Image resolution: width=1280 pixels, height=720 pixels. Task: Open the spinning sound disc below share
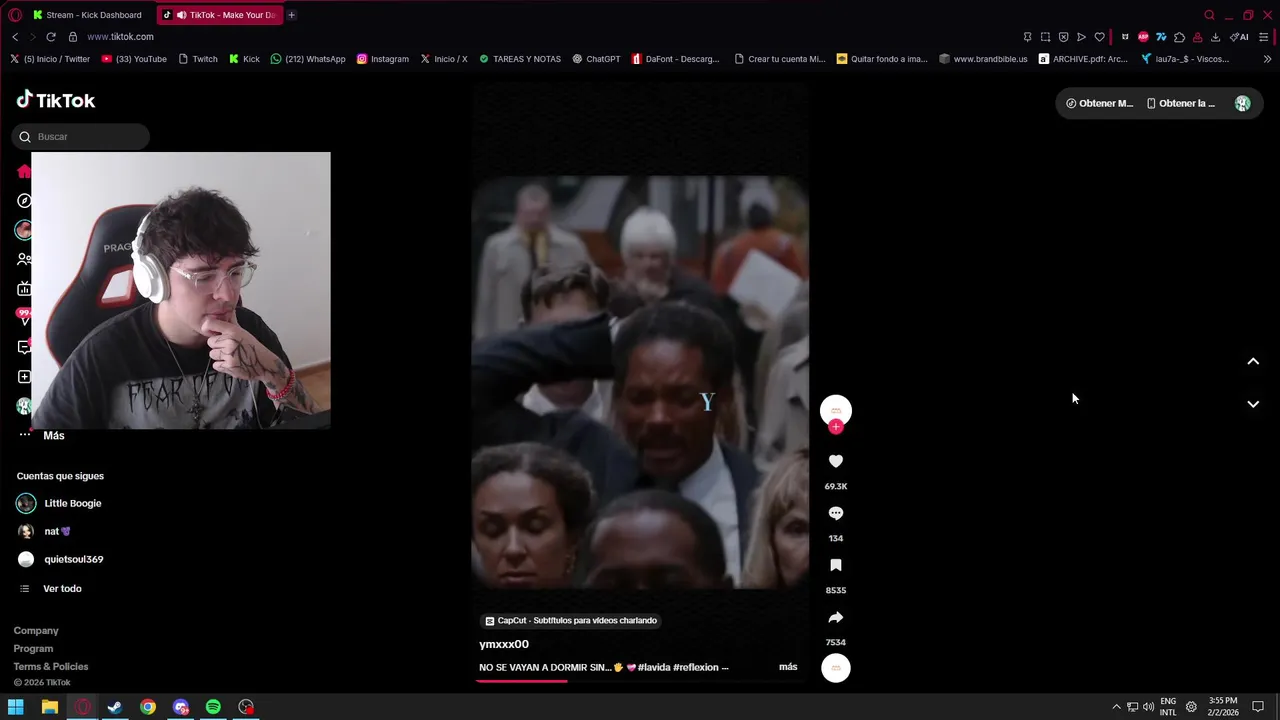click(x=836, y=668)
